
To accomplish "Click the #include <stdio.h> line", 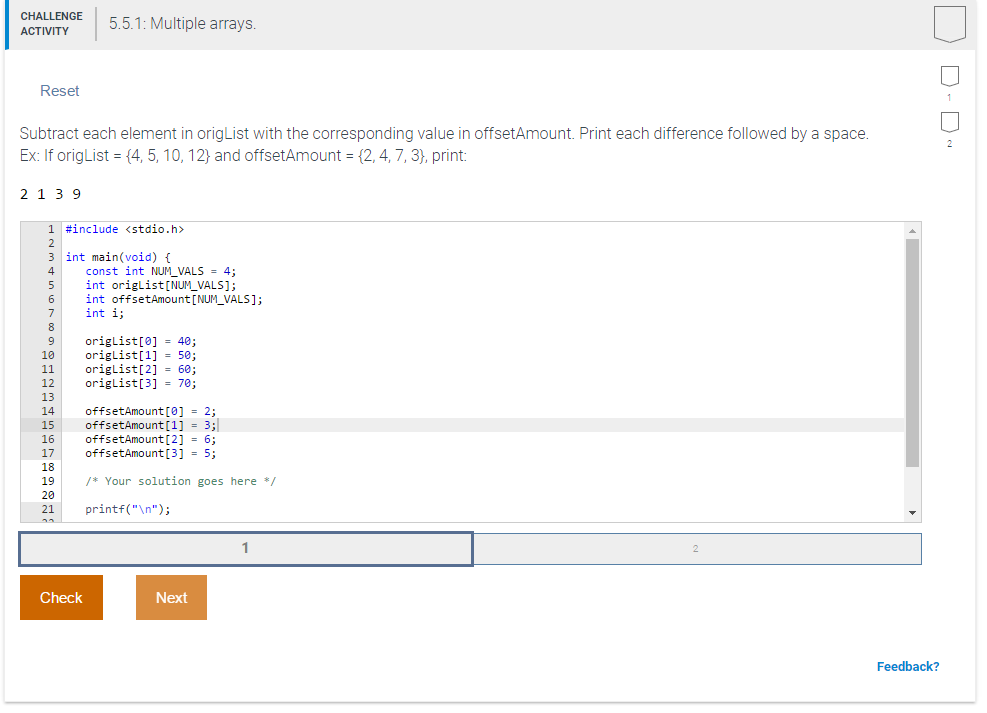I will coord(125,229).
